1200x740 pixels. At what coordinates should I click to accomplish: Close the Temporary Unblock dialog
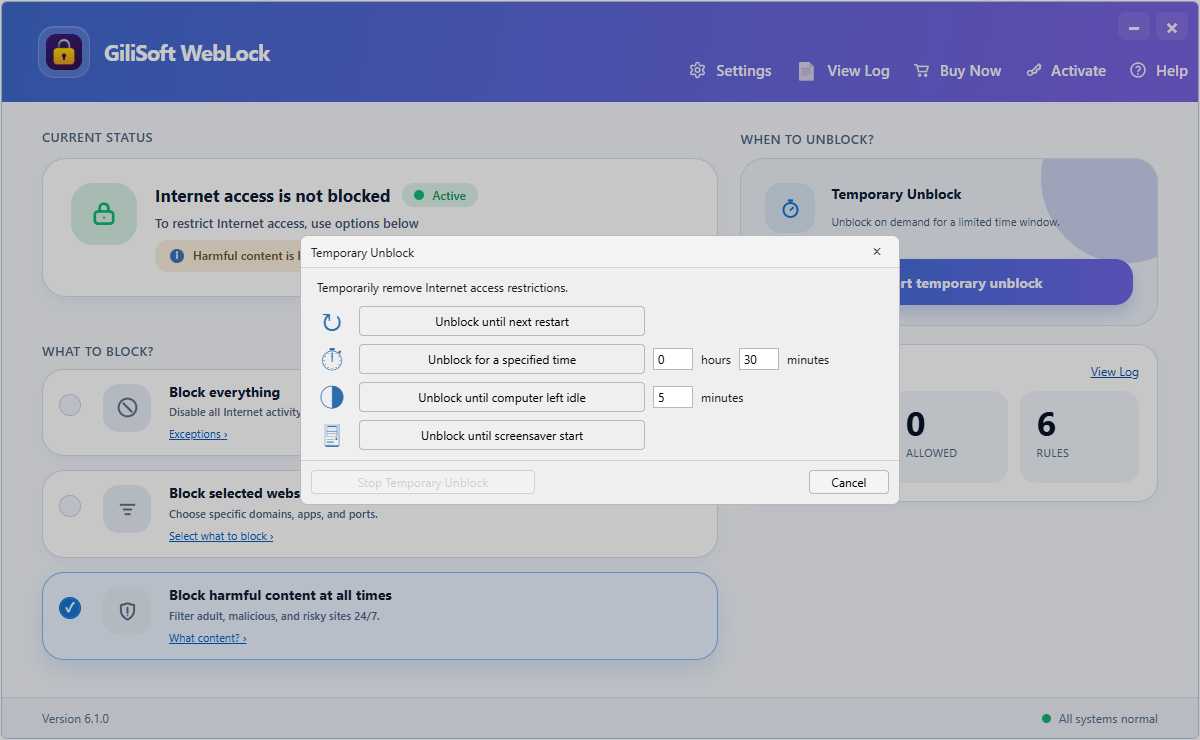[x=877, y=252]
